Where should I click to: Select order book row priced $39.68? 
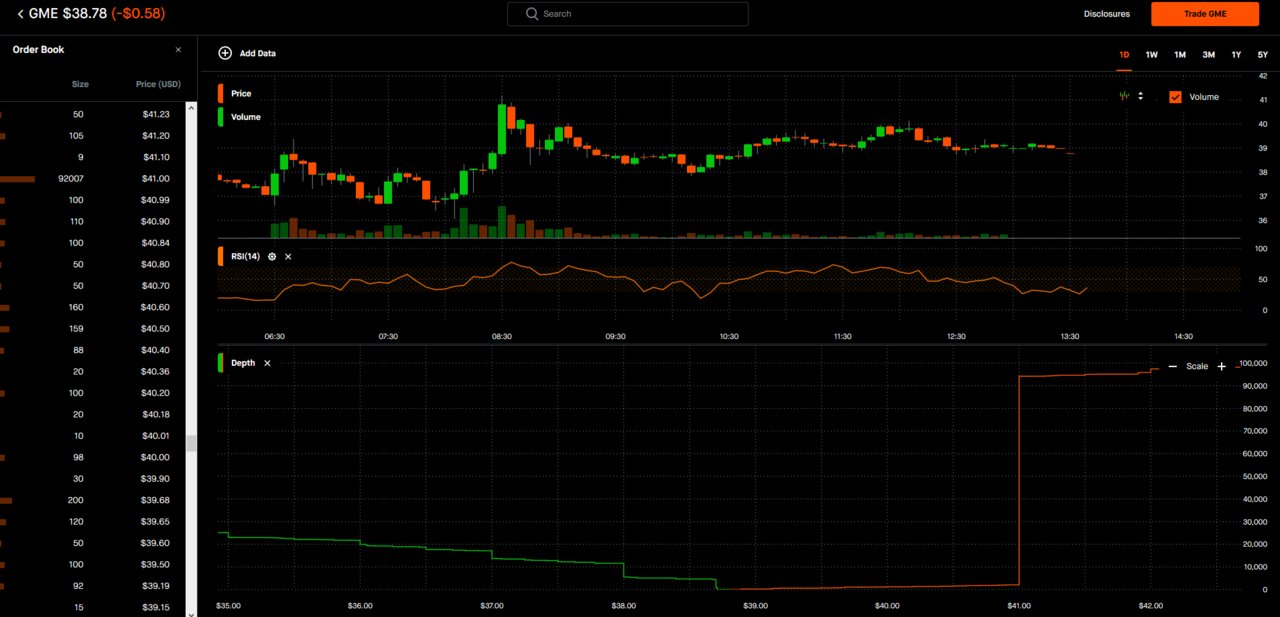[93, 501]
